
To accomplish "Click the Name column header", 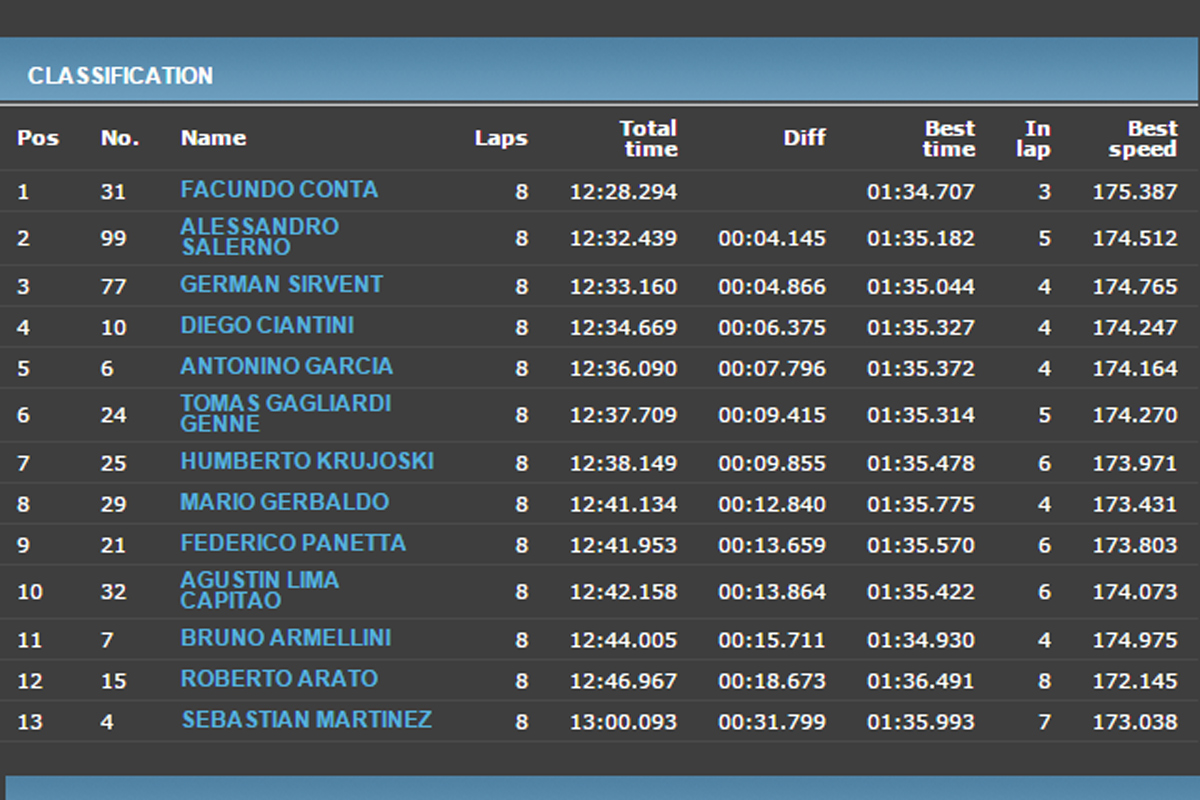I will click(x=213, y=138).
